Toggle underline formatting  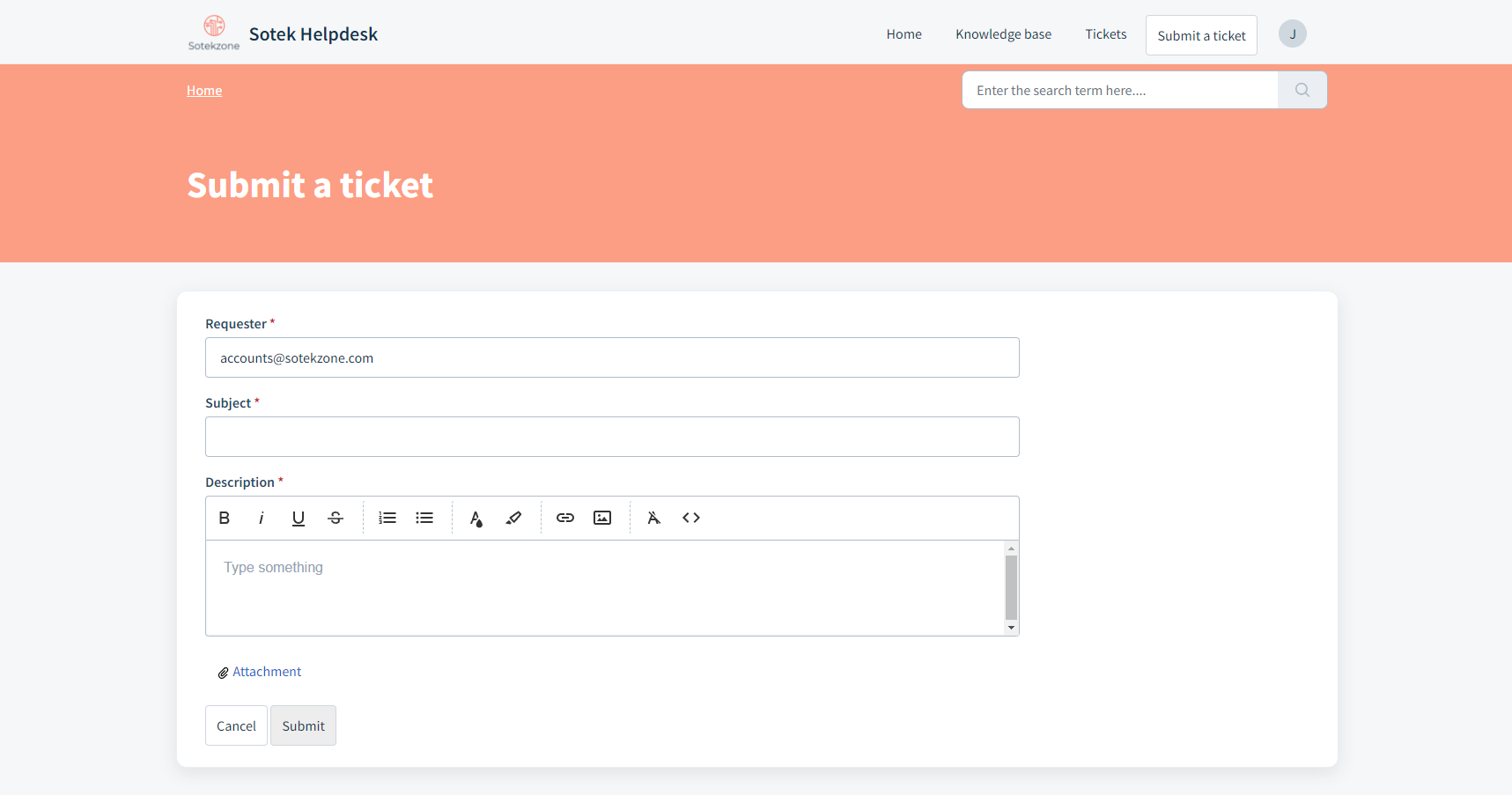pos(298,518)
